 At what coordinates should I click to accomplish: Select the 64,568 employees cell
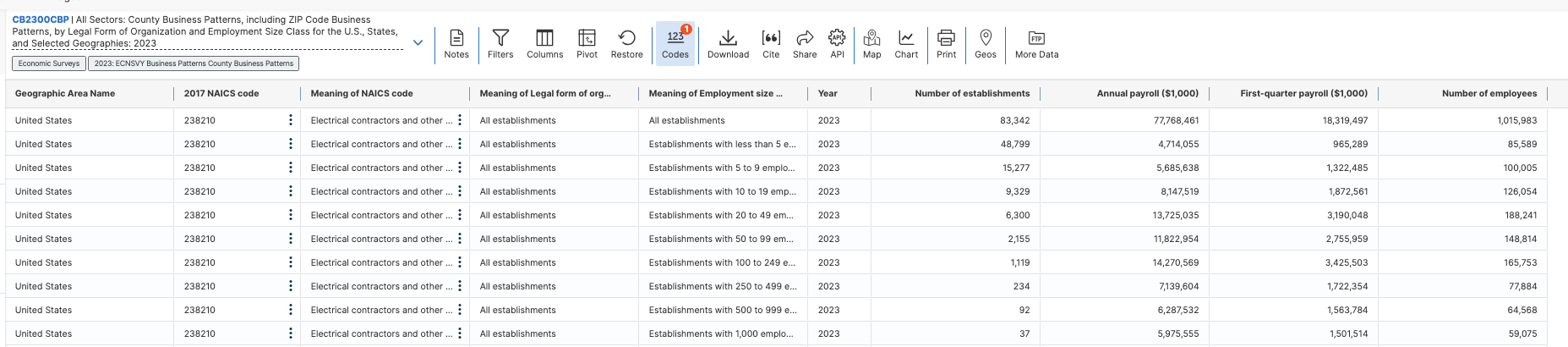(x=1462, y=310)
